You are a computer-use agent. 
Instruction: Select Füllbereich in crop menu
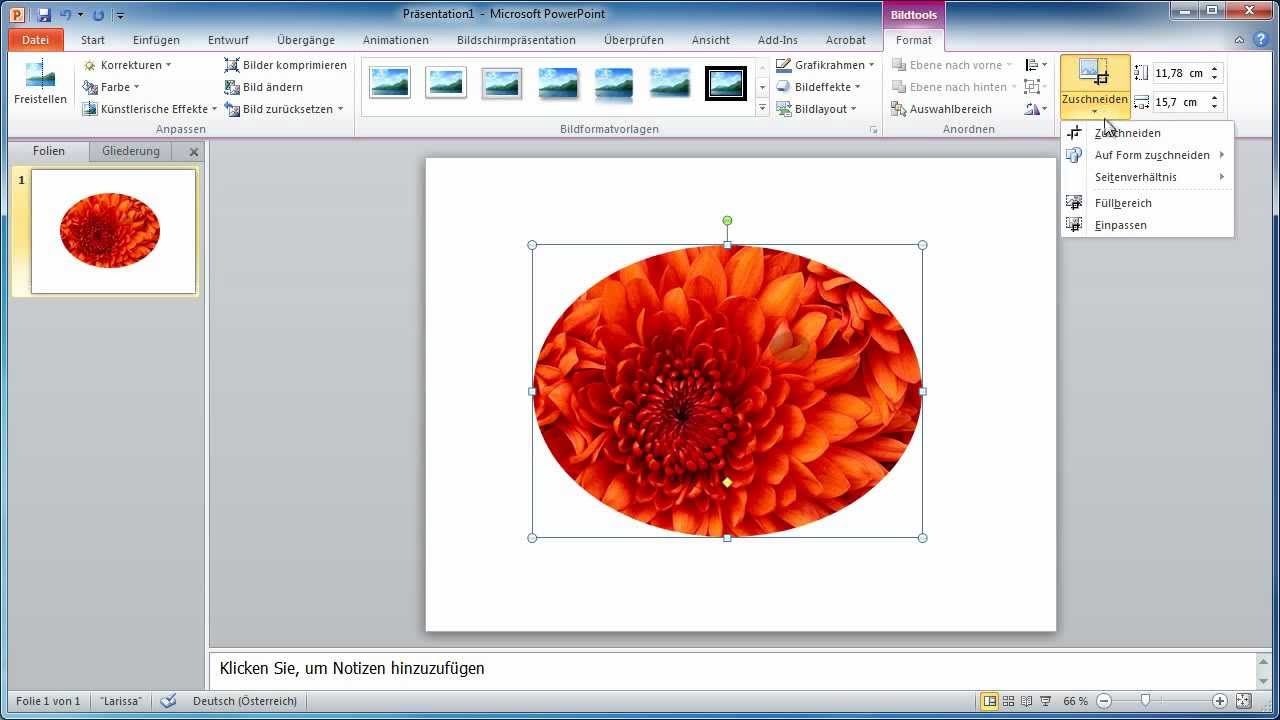click(1123, 203)
